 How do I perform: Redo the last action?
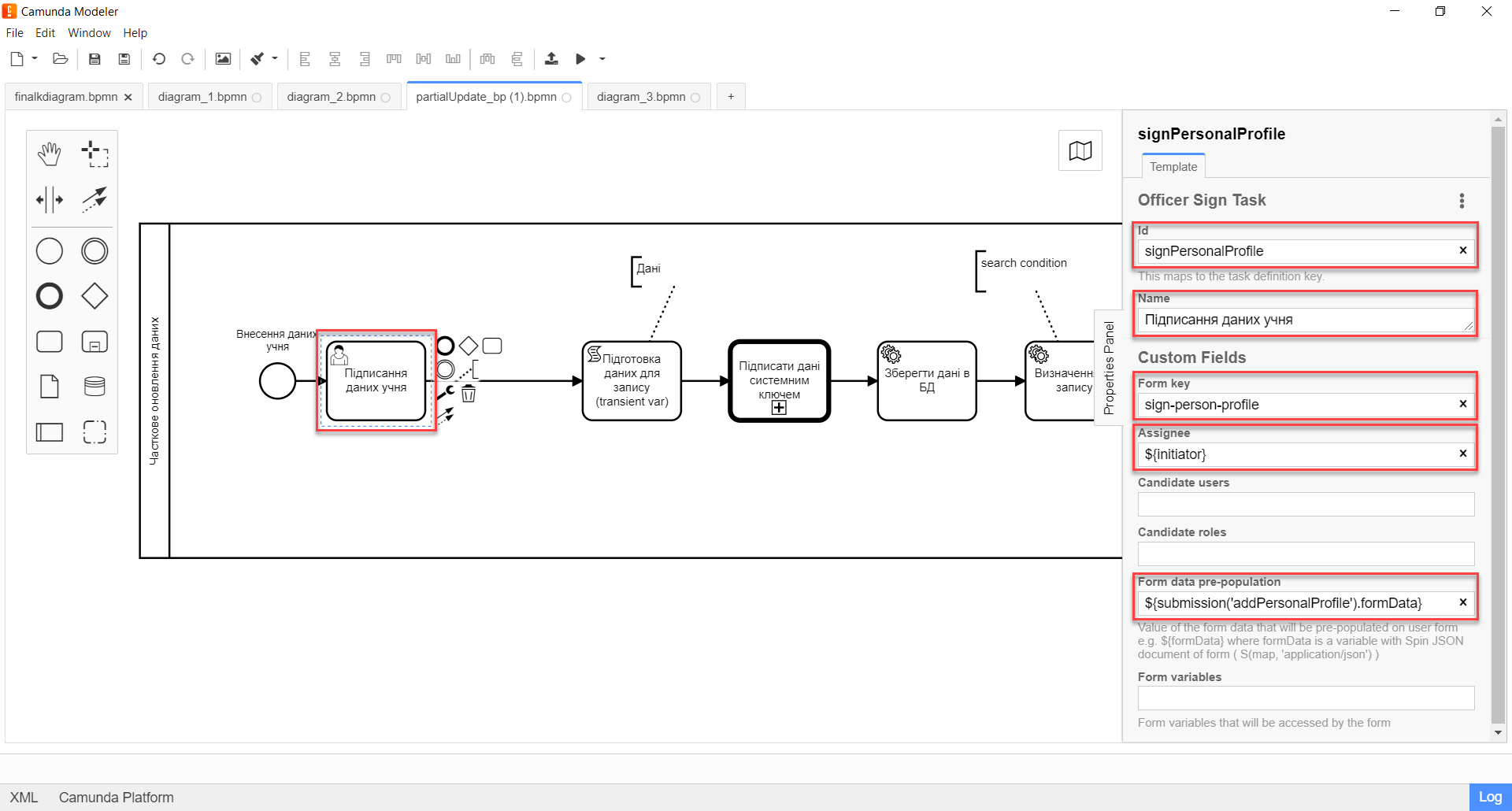187,59
